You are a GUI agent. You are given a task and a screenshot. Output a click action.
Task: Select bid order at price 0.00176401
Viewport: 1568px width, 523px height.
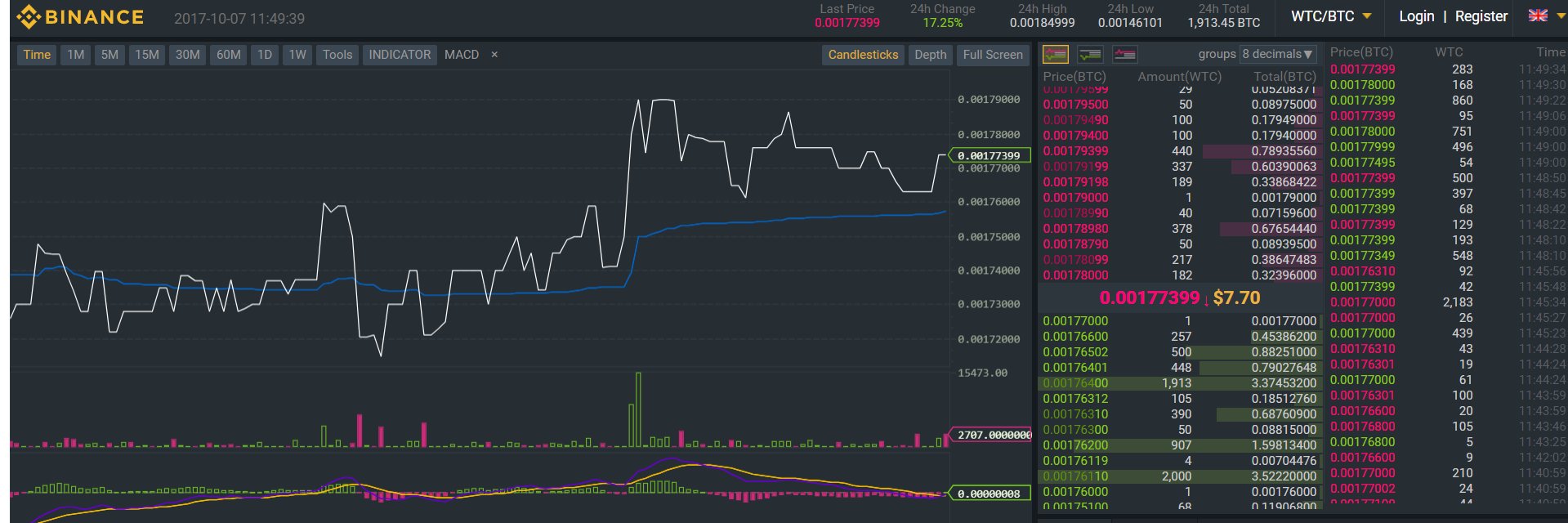click(x=1179, y=368)
